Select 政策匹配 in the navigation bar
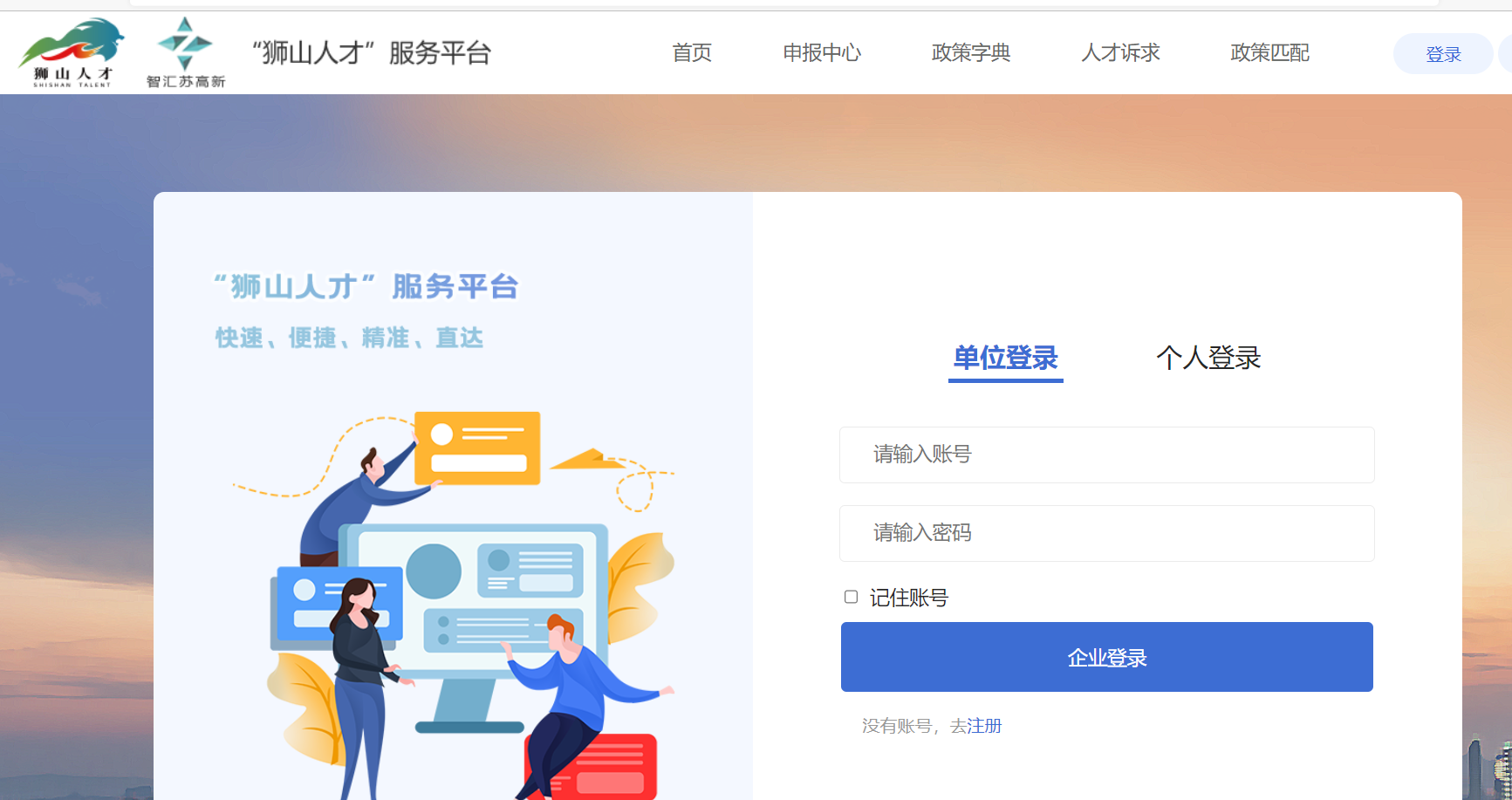 1269,53
